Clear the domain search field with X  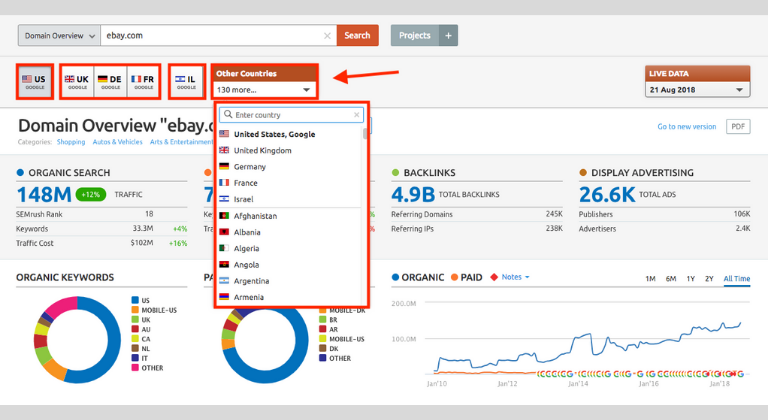point(327,36)
